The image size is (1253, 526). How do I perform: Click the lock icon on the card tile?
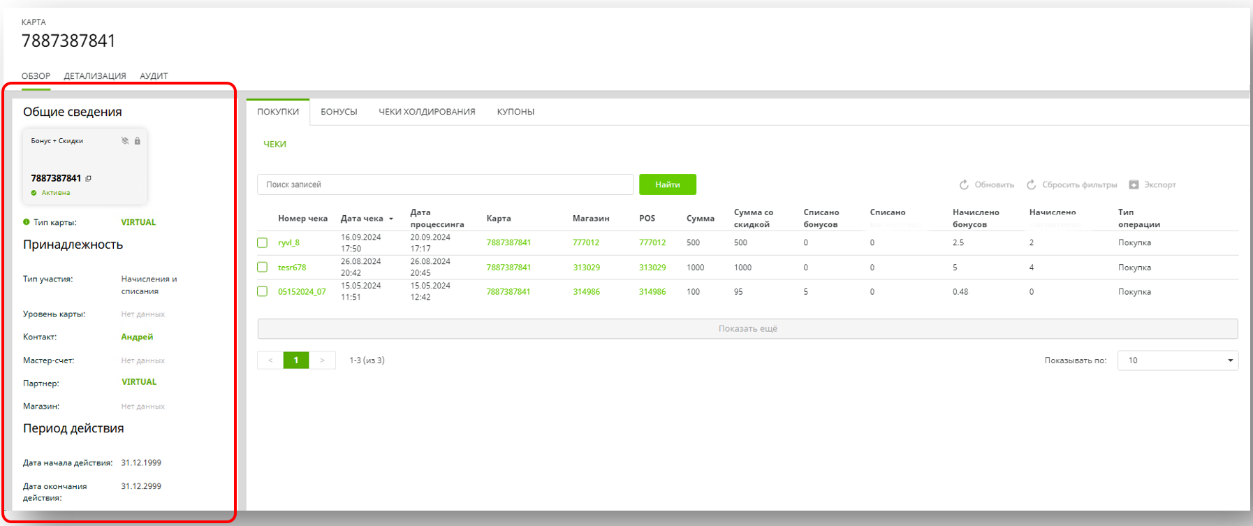(x=137, y=141)
